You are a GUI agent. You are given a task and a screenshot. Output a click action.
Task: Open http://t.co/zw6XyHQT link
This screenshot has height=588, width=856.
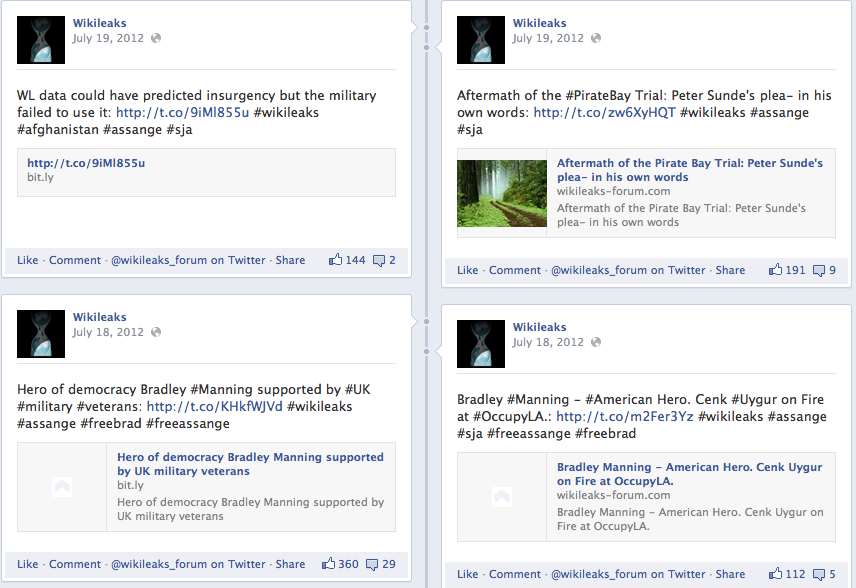point(604,112)
